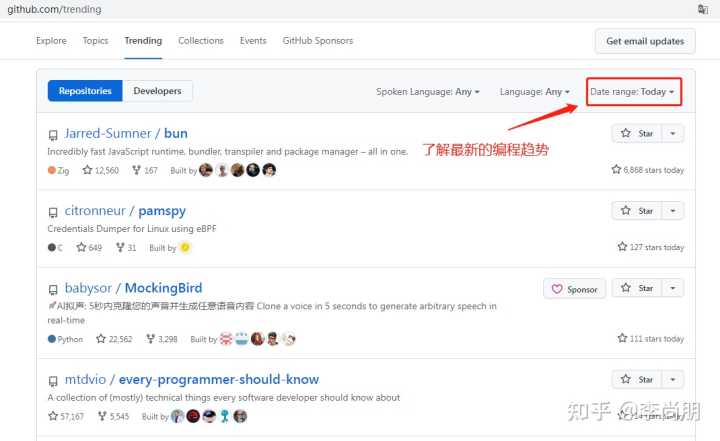Open the Language: Any dropdown

coord(534,92)
